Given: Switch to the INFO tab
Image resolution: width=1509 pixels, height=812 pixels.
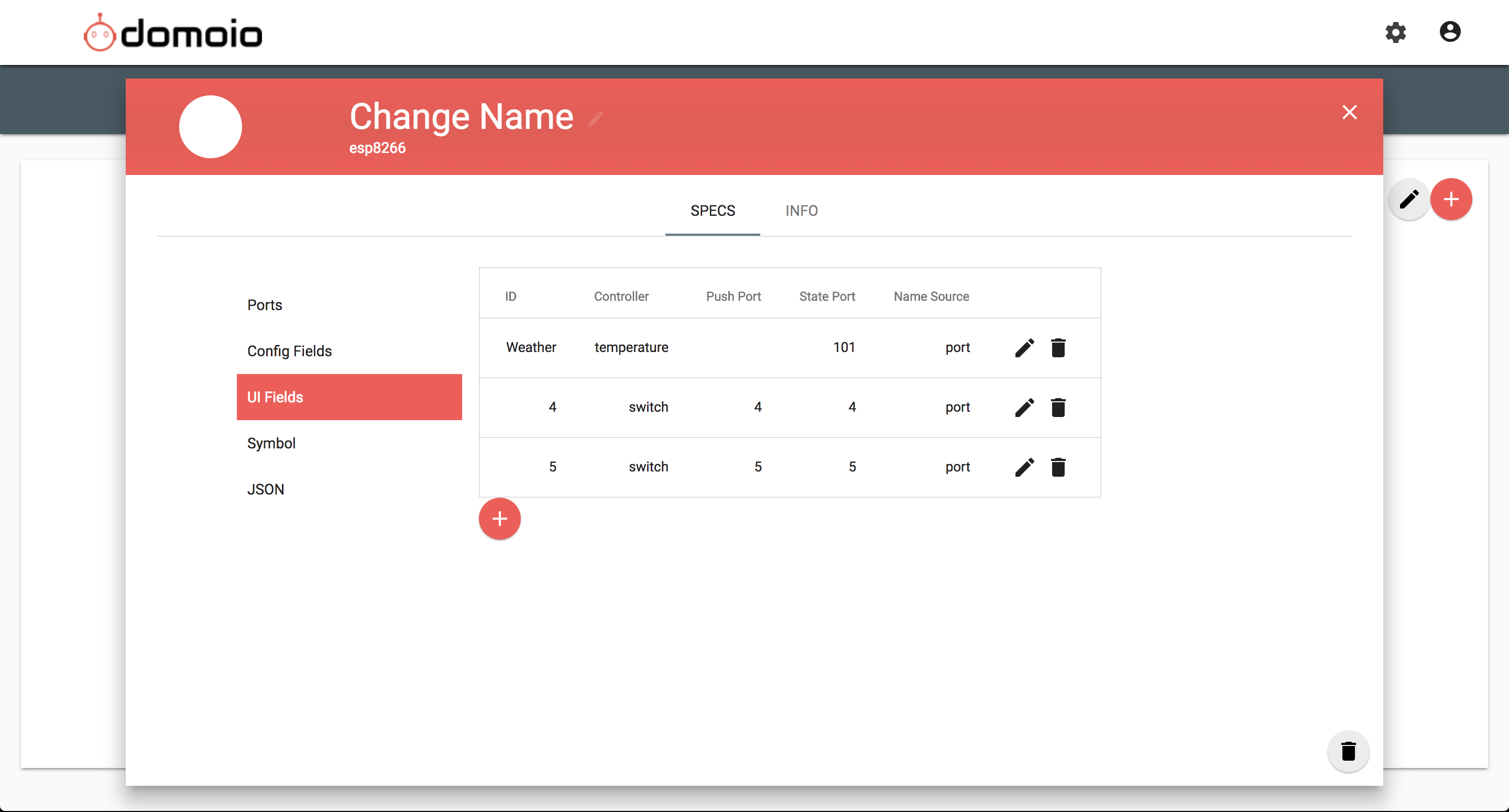Looking at the screenshot, I should coord(801,210).
